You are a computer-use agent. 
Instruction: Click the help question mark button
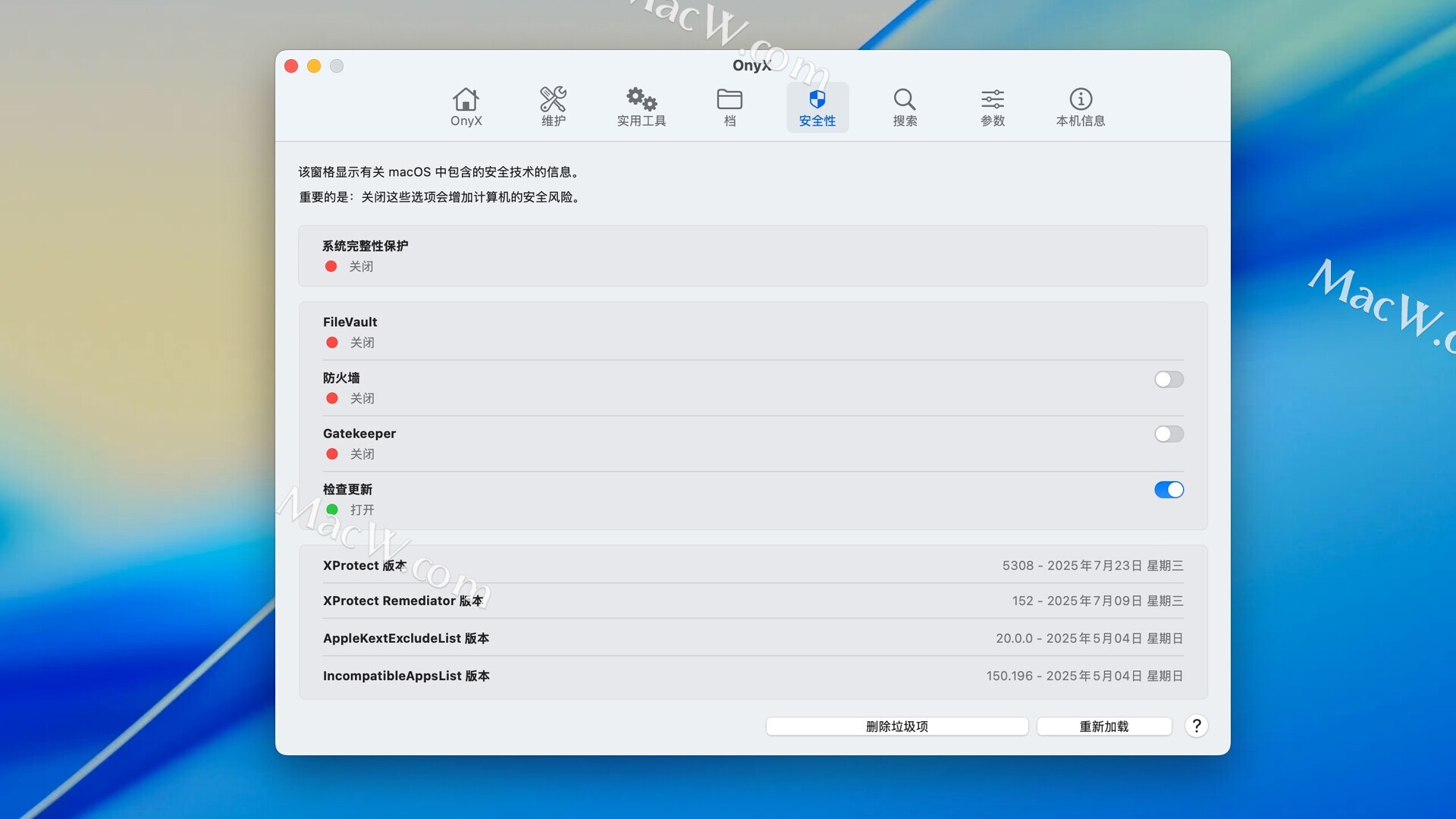click(1196, 726)
